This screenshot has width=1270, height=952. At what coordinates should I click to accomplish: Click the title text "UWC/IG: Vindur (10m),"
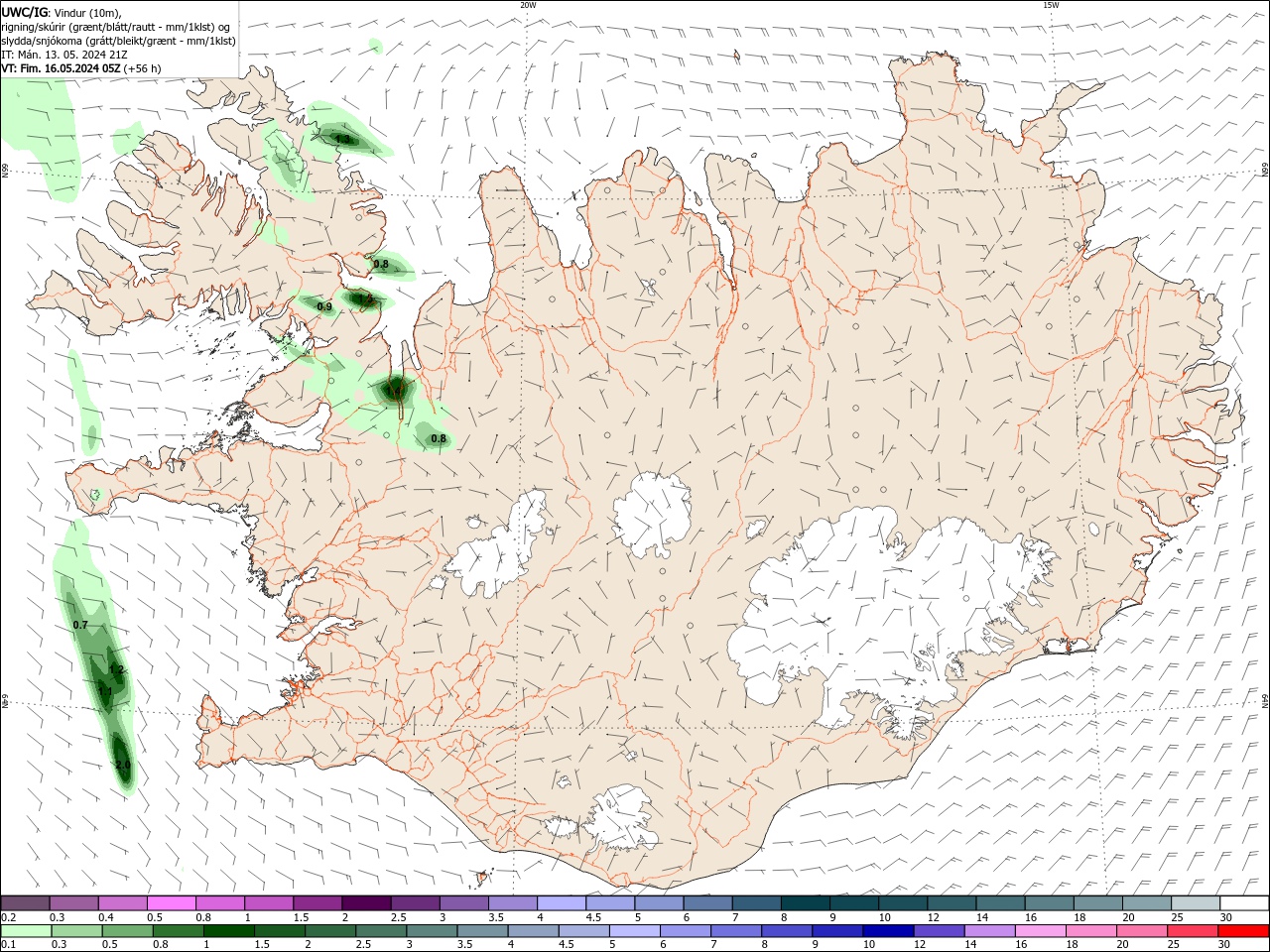61,12
